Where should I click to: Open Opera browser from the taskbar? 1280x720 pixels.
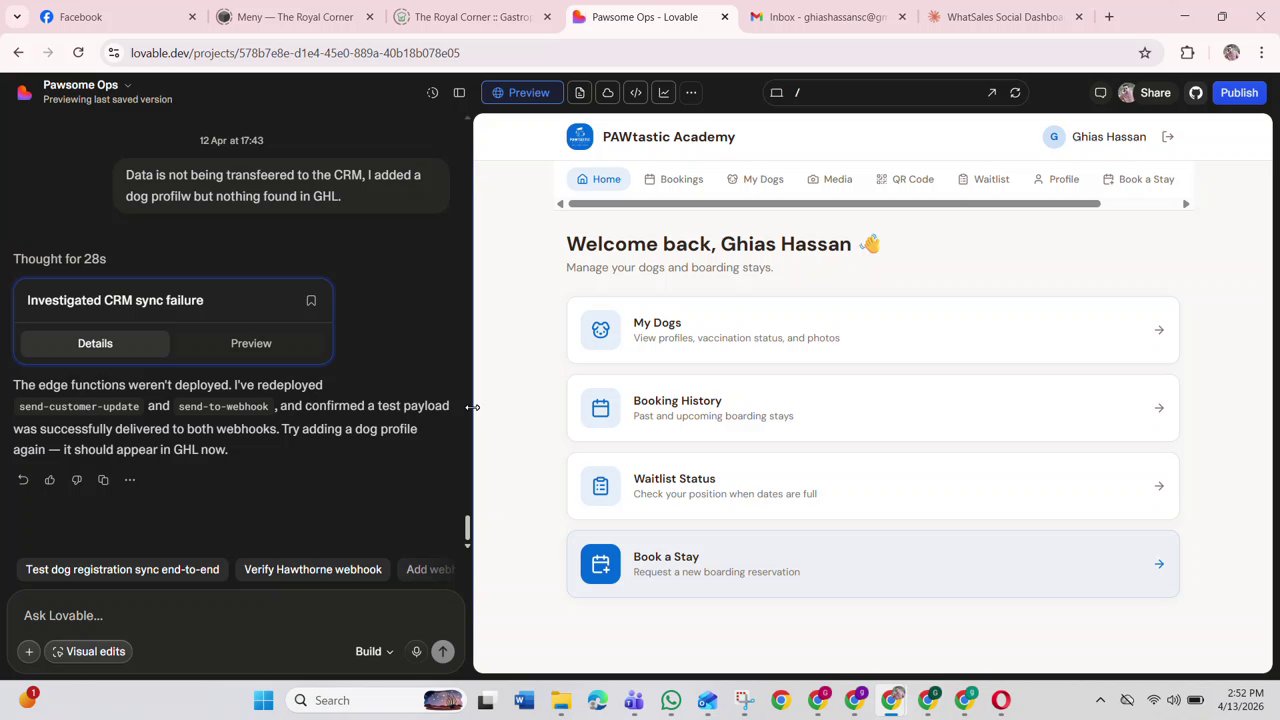1001,701
